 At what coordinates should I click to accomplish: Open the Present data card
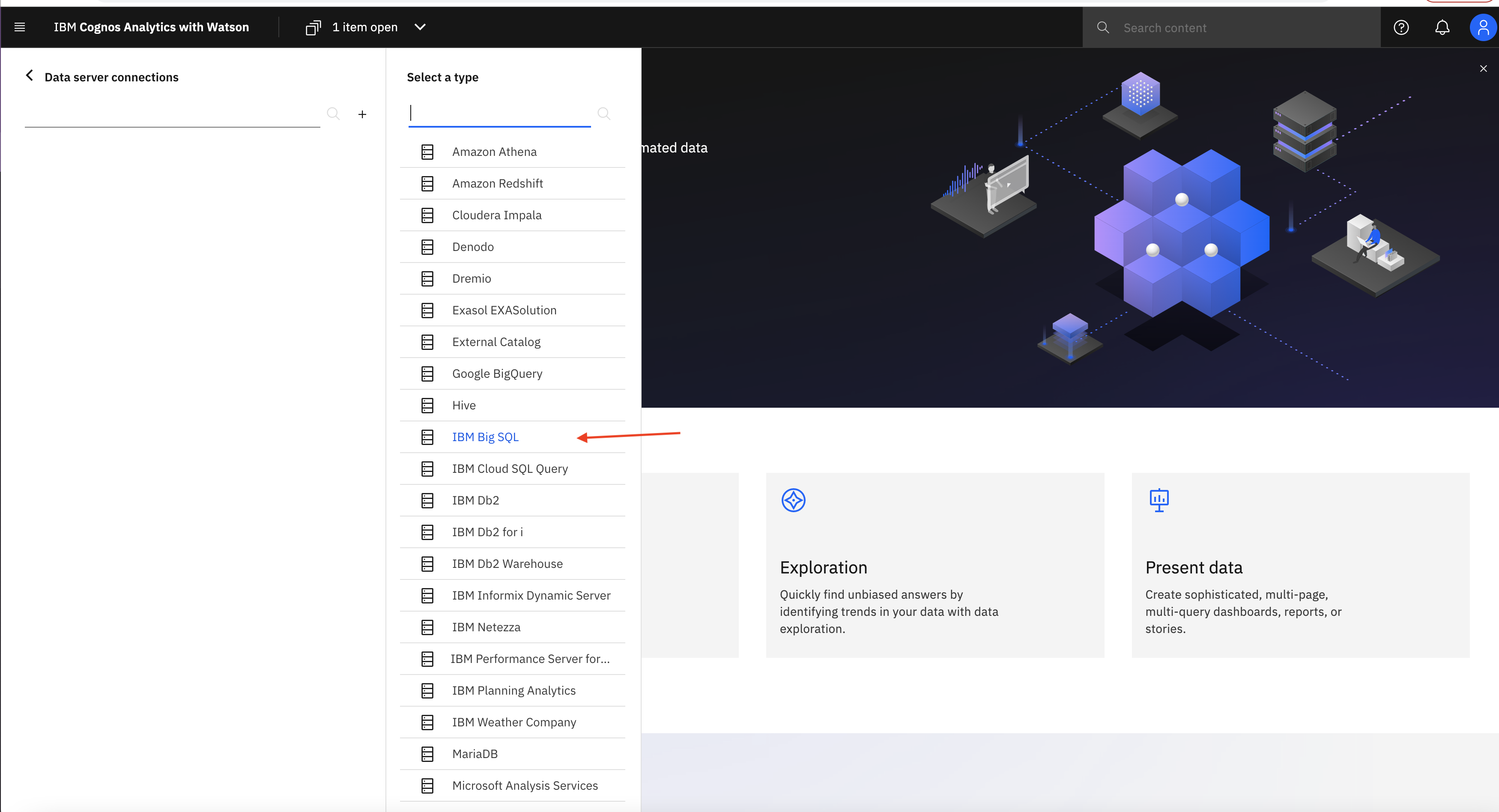pyautogui.click(x=1301, y=565)
